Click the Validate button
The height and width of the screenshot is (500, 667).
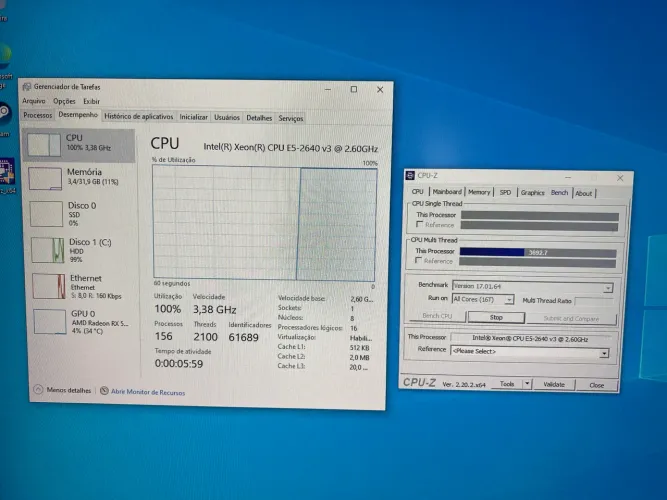[x=554, y=385]
